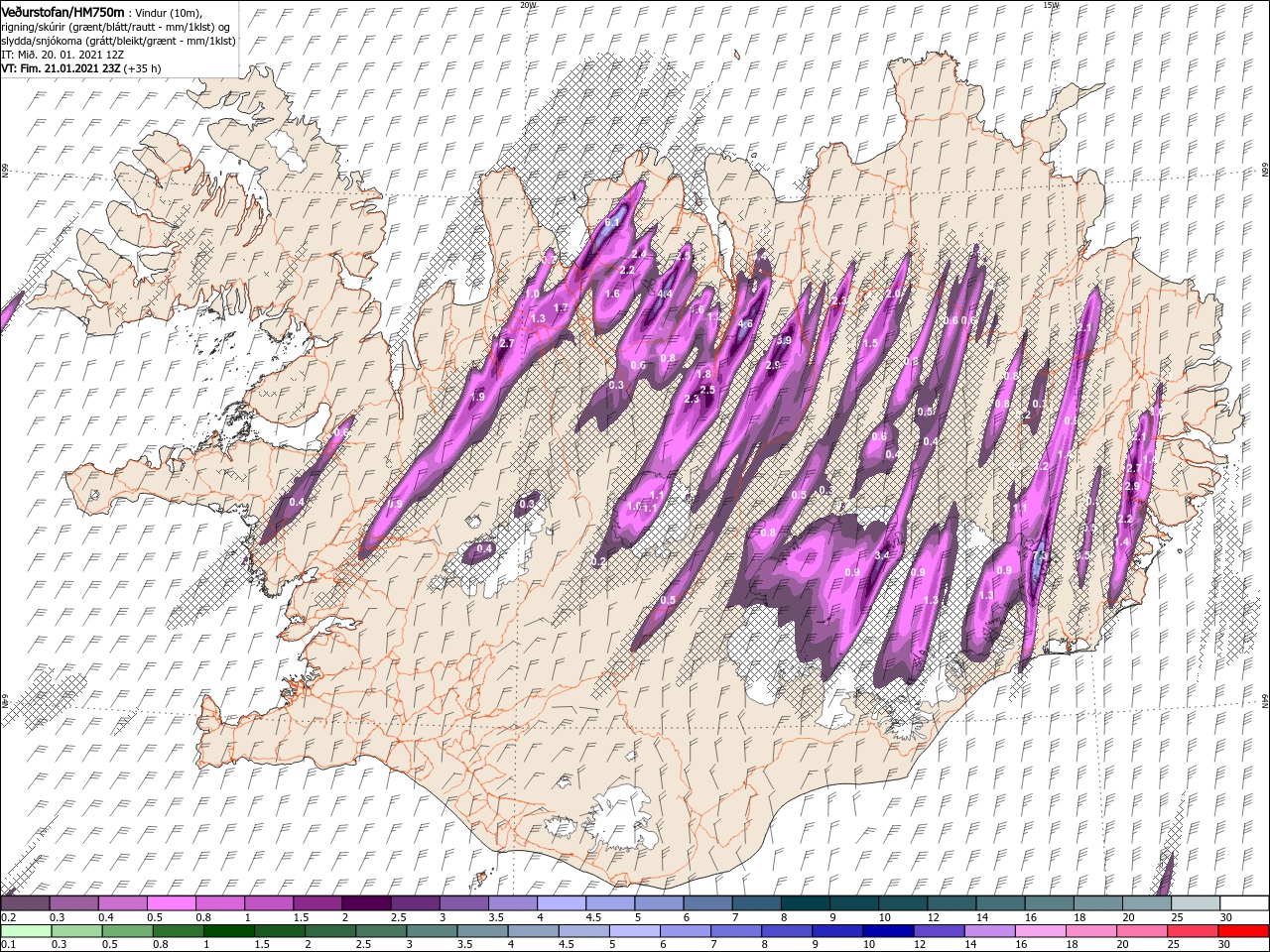Click the 6.1 snowfall value on map
The image size is (1270, 952).
click(x=612, y=222)
